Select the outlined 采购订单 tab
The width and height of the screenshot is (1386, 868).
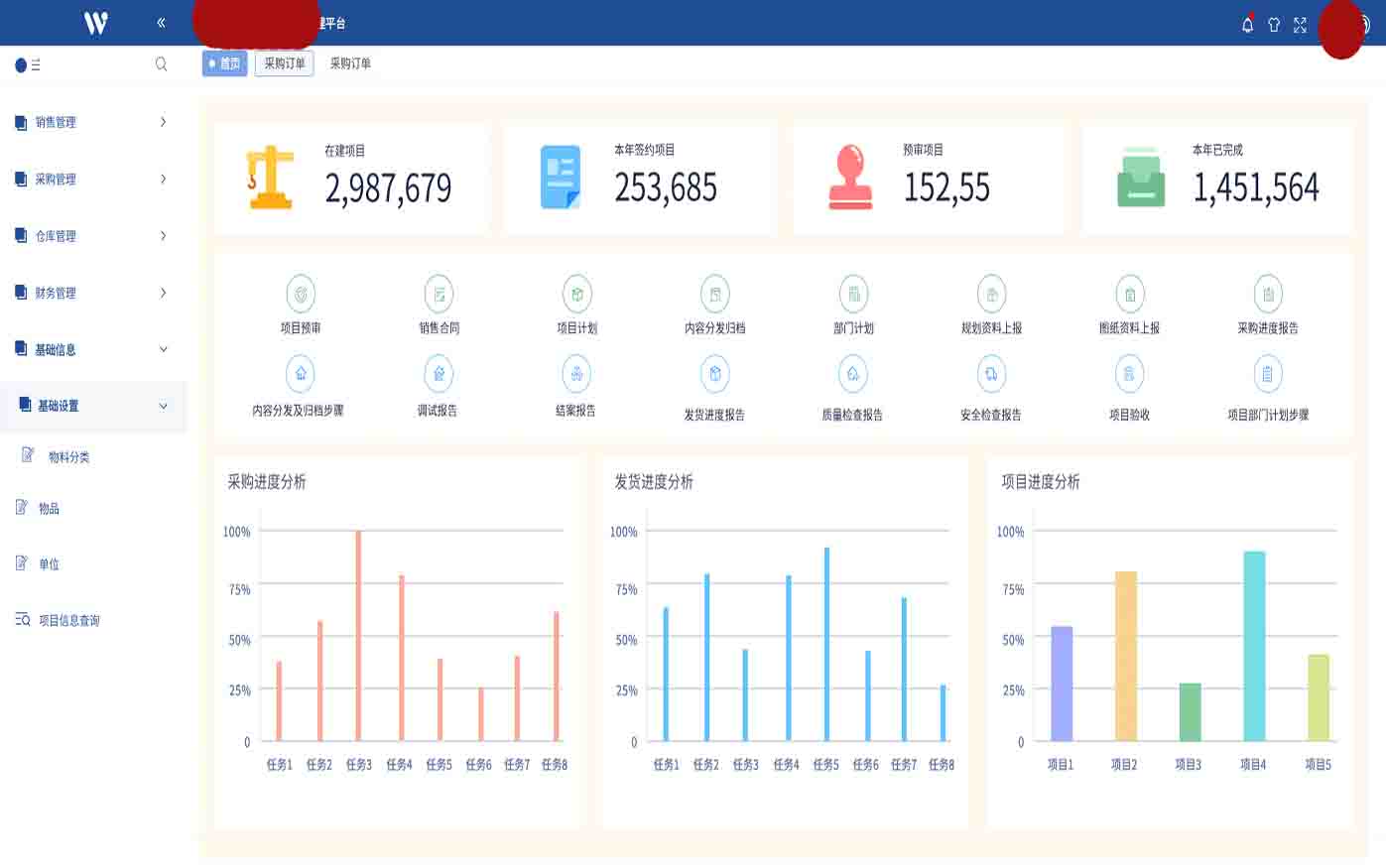click(x=284, y=63)
